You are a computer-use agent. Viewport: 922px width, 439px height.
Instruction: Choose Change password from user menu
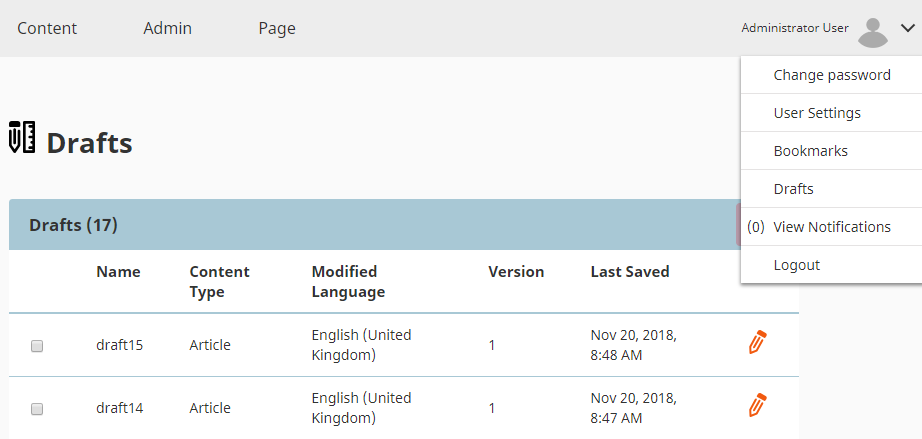pyautogui.click(x=832, y=75)
